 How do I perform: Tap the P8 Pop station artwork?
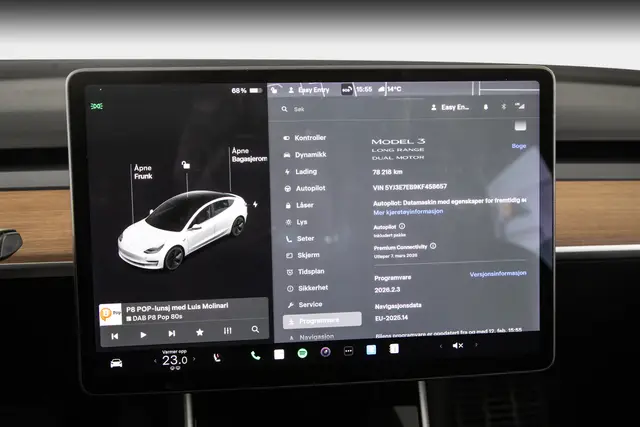click(x=110, y=314)
